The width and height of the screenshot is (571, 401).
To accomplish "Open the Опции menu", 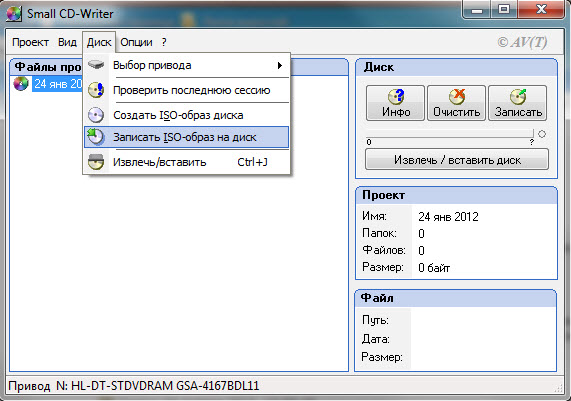I will [x=136, y=42].
